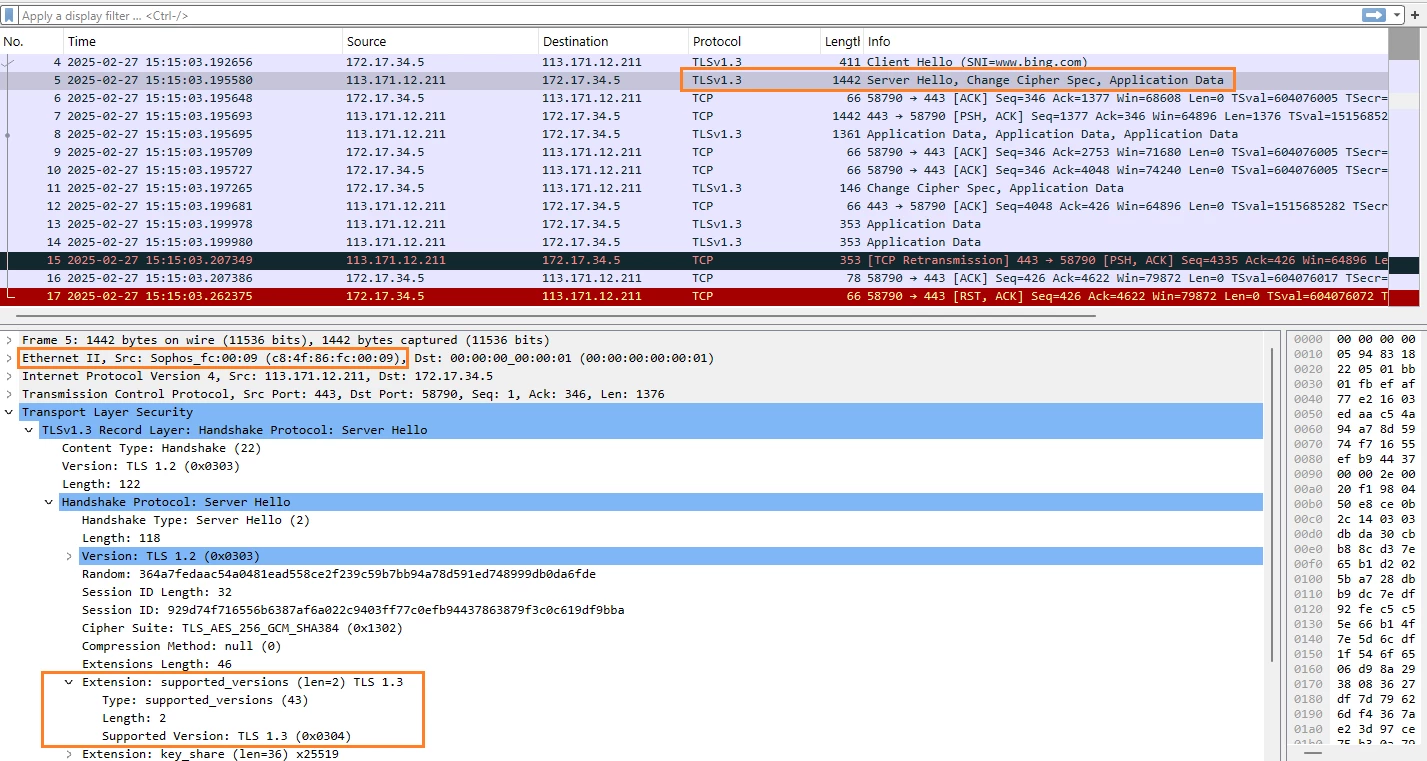Select packet 6 TCP ACK row
Image resolution: width=1427 pixels, height=761 pixels.
coord(694,98)
